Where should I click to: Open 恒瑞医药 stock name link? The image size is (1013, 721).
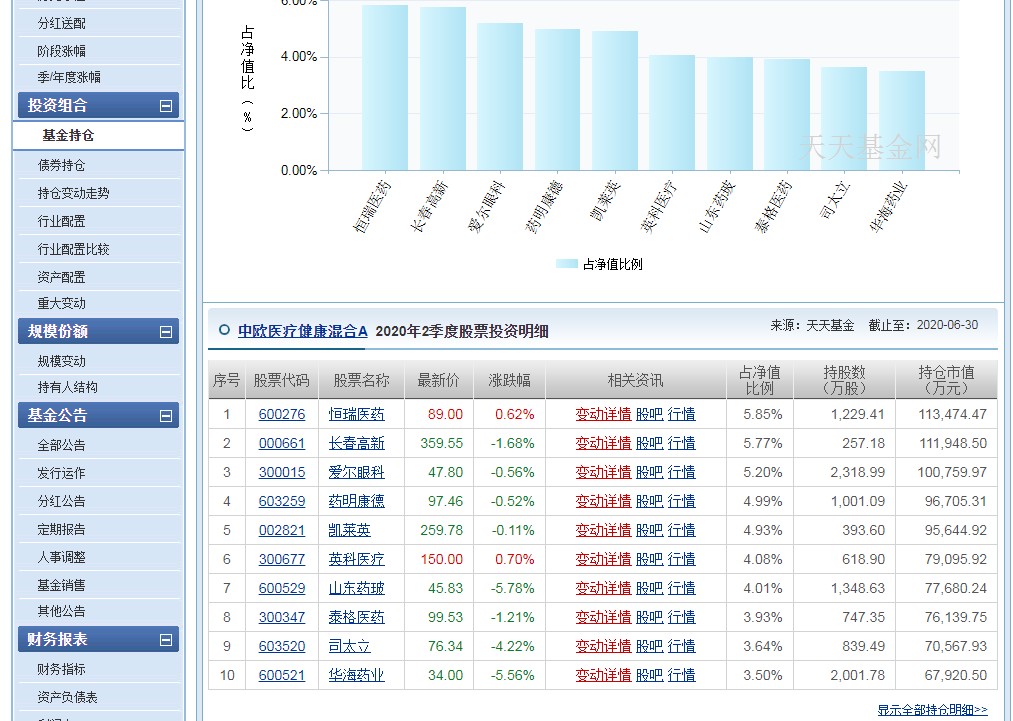pyautogui.click(x=357, y=414)
